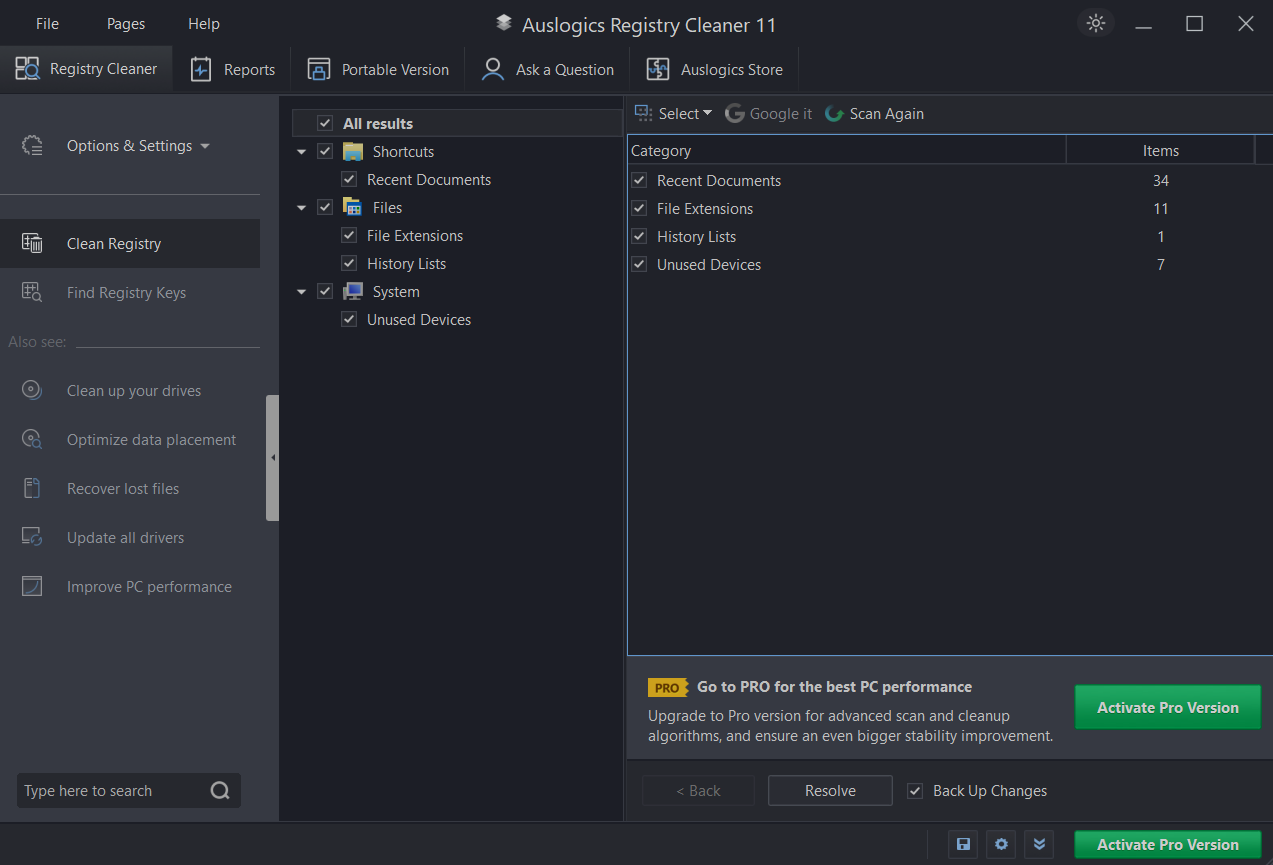Click the Select toolbar icon
Viewport: 1273px width, 865px height.
point(644,114)
